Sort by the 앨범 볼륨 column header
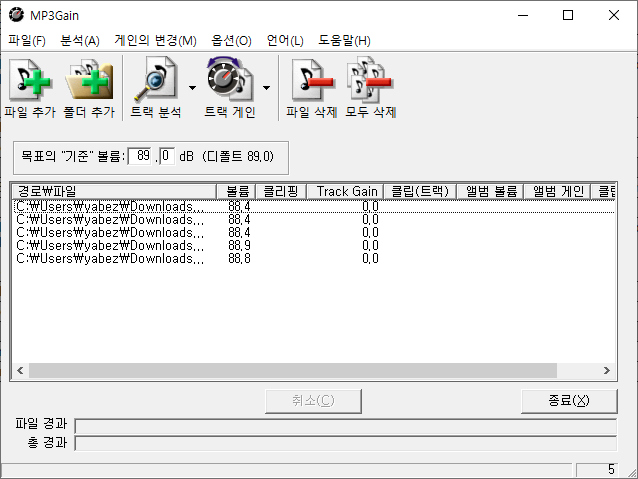Viewport: 638px width, 479px height. (490, 191)
